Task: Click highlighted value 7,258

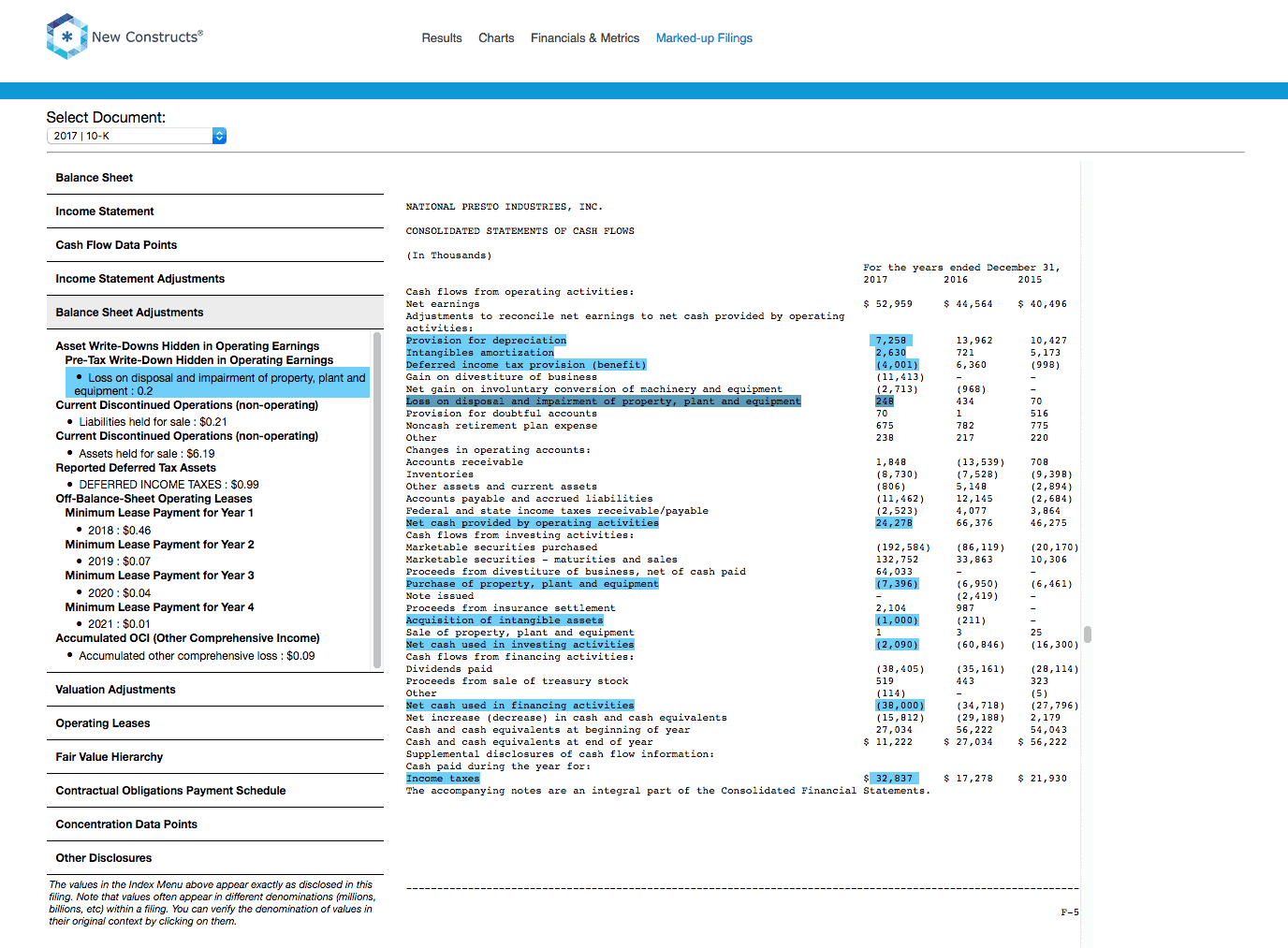Action: click(890, 341)
